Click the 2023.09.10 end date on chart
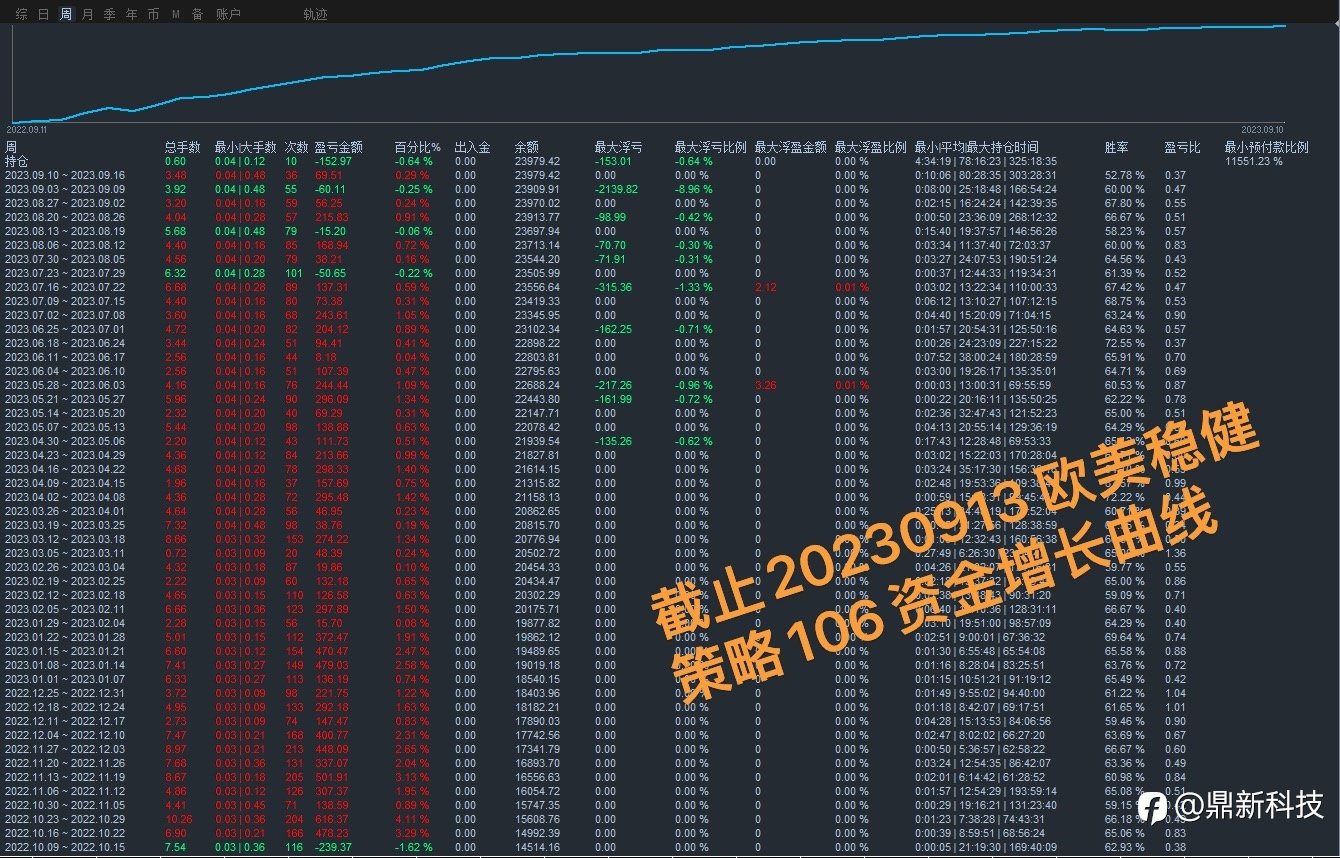The image size is (1340, 858). 1263,130
